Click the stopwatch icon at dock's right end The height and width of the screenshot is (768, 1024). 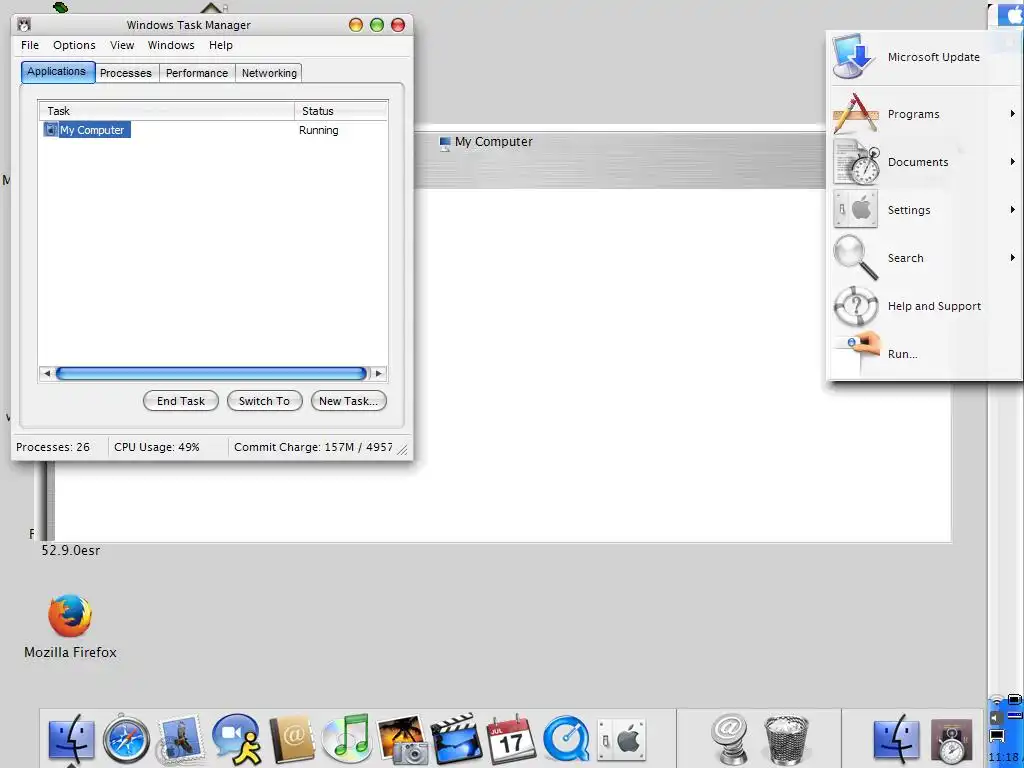click(x=952, y=741)
